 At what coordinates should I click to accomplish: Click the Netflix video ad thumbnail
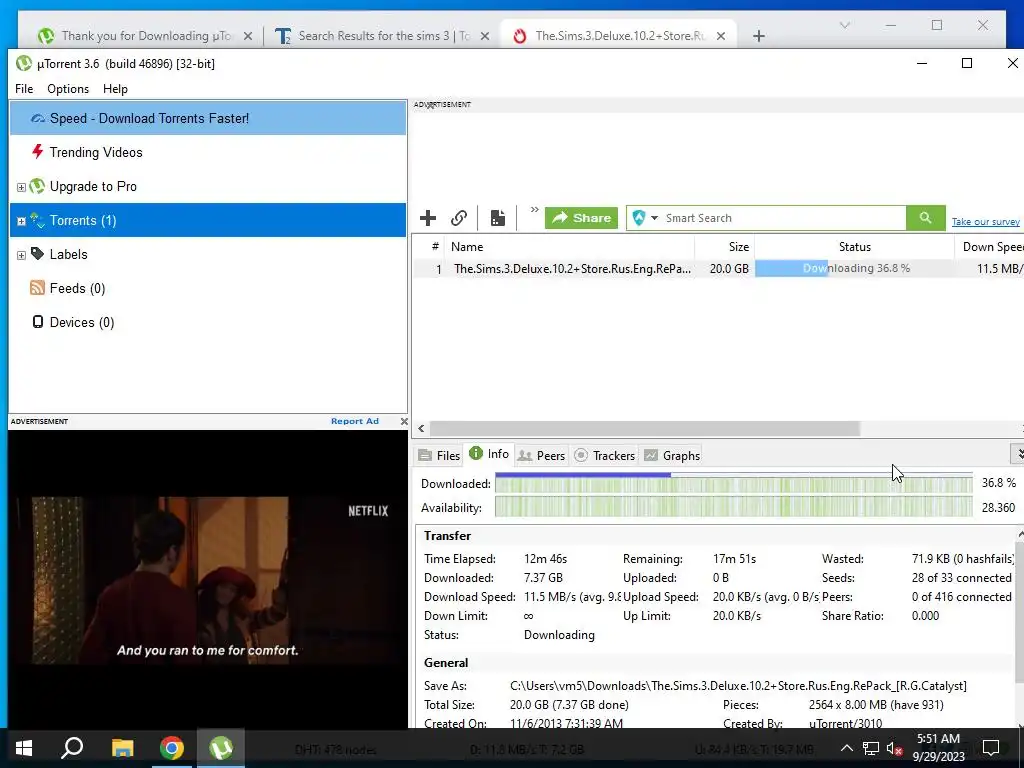tap(208, 580)
